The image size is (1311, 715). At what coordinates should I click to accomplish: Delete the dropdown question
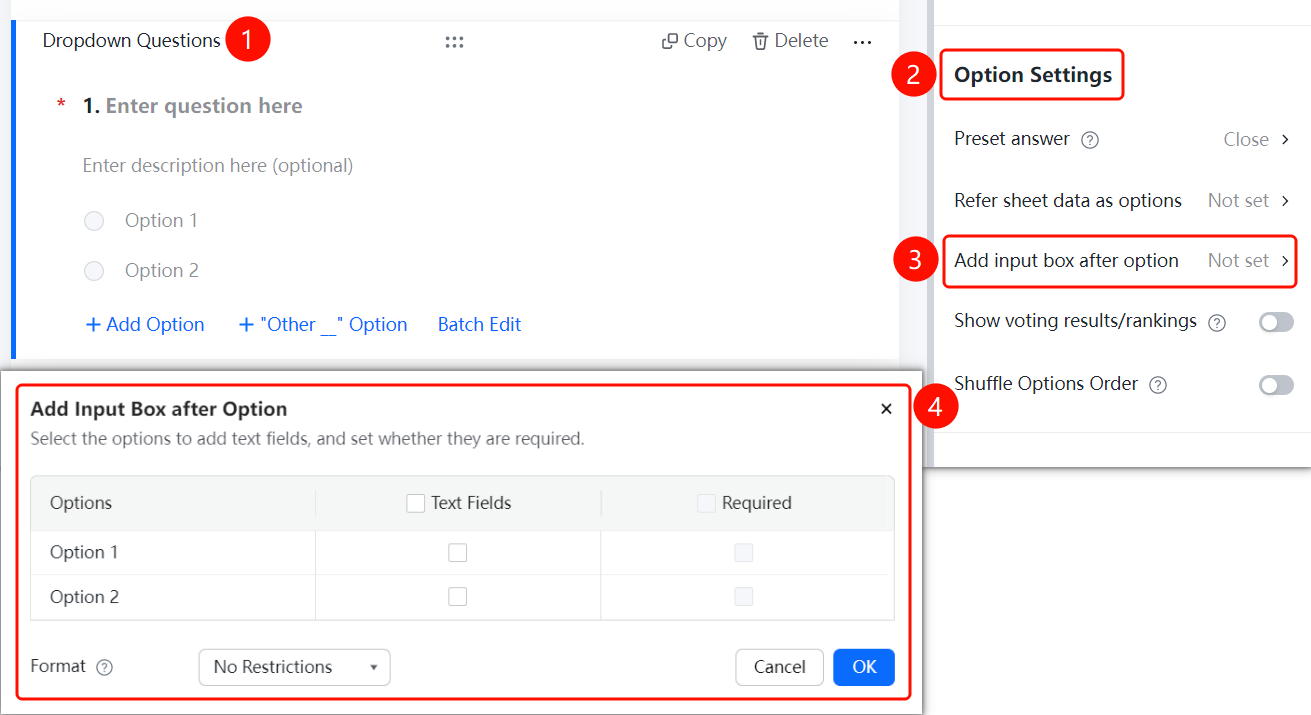point(790,41)
